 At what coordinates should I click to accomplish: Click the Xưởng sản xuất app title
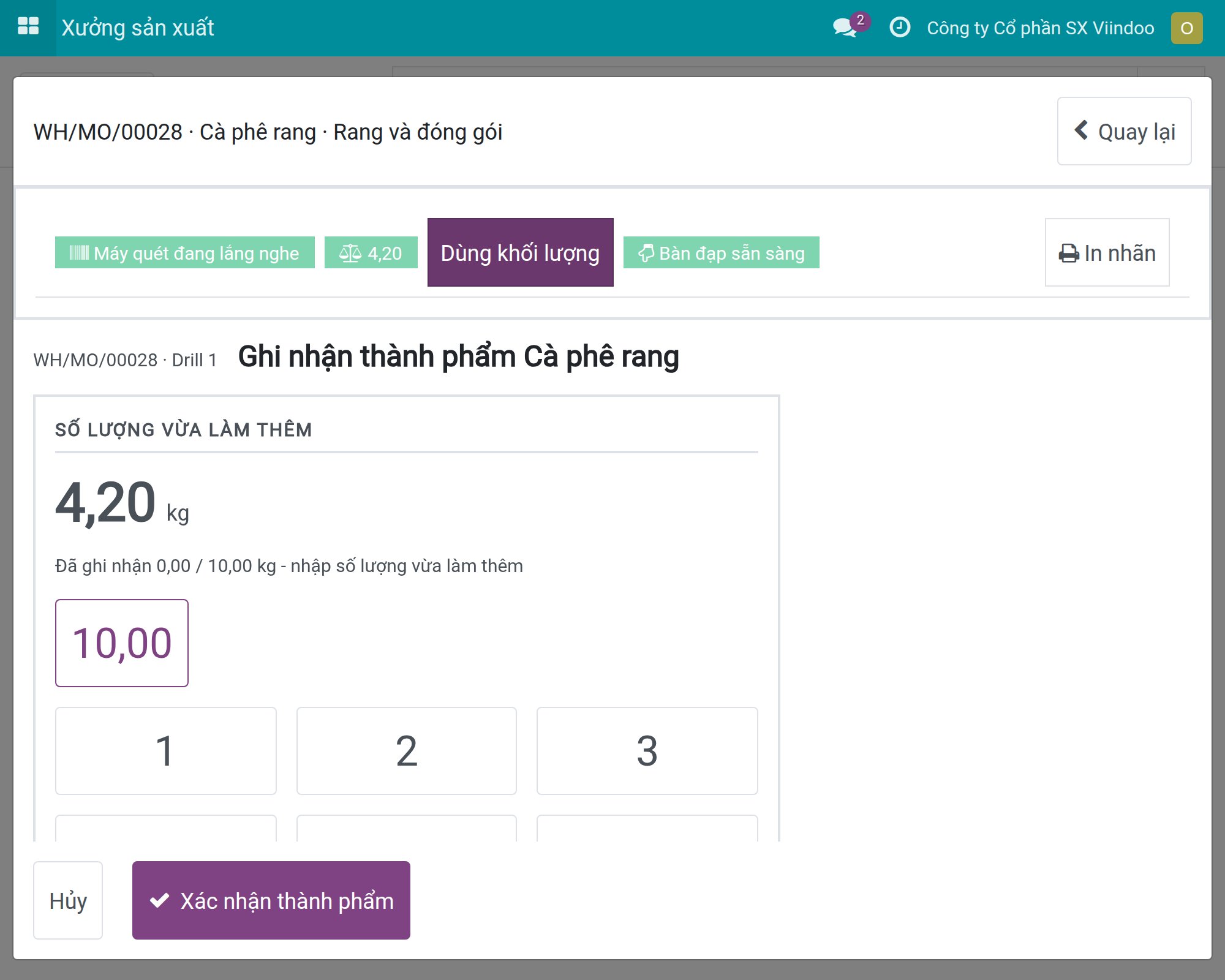[138, 28]
